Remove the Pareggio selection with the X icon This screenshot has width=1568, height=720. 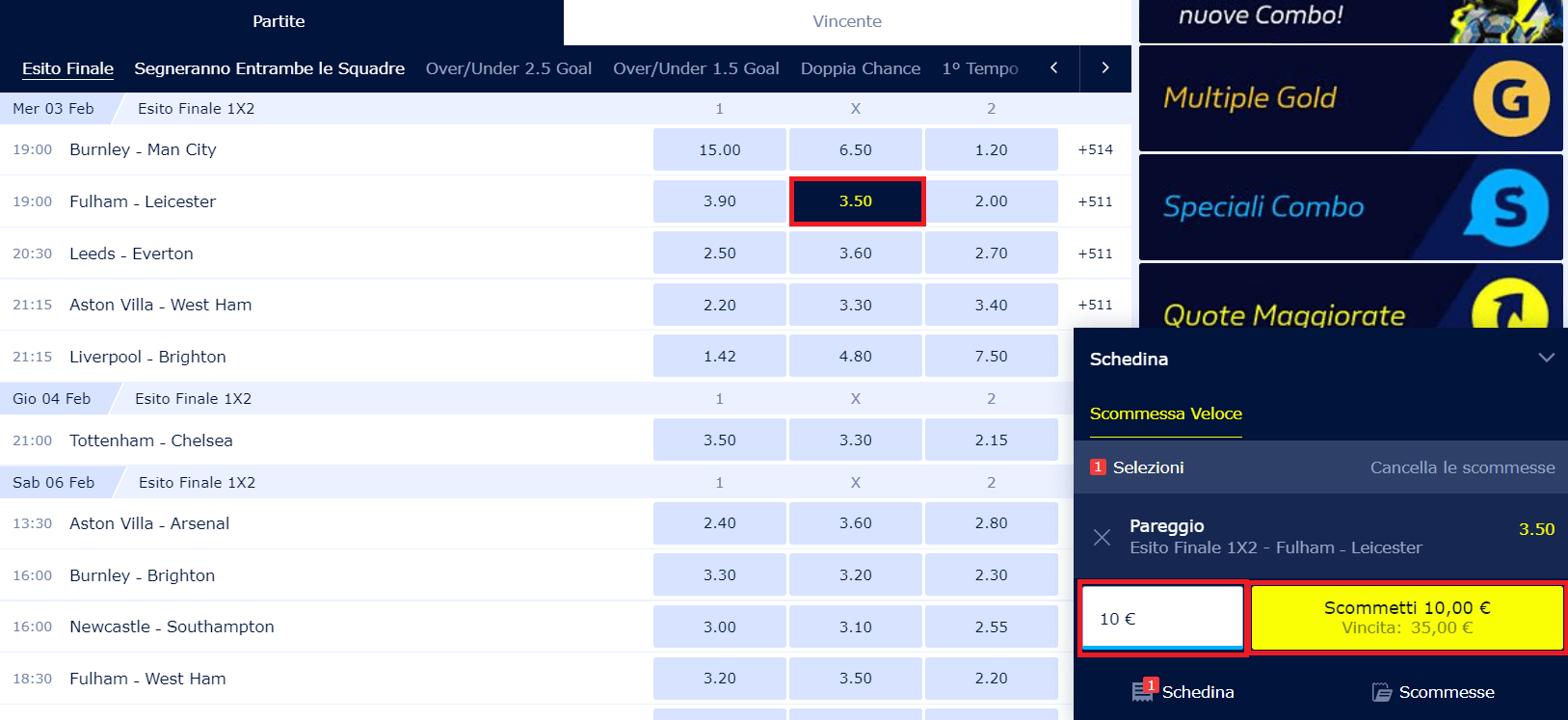(1102, 537)
